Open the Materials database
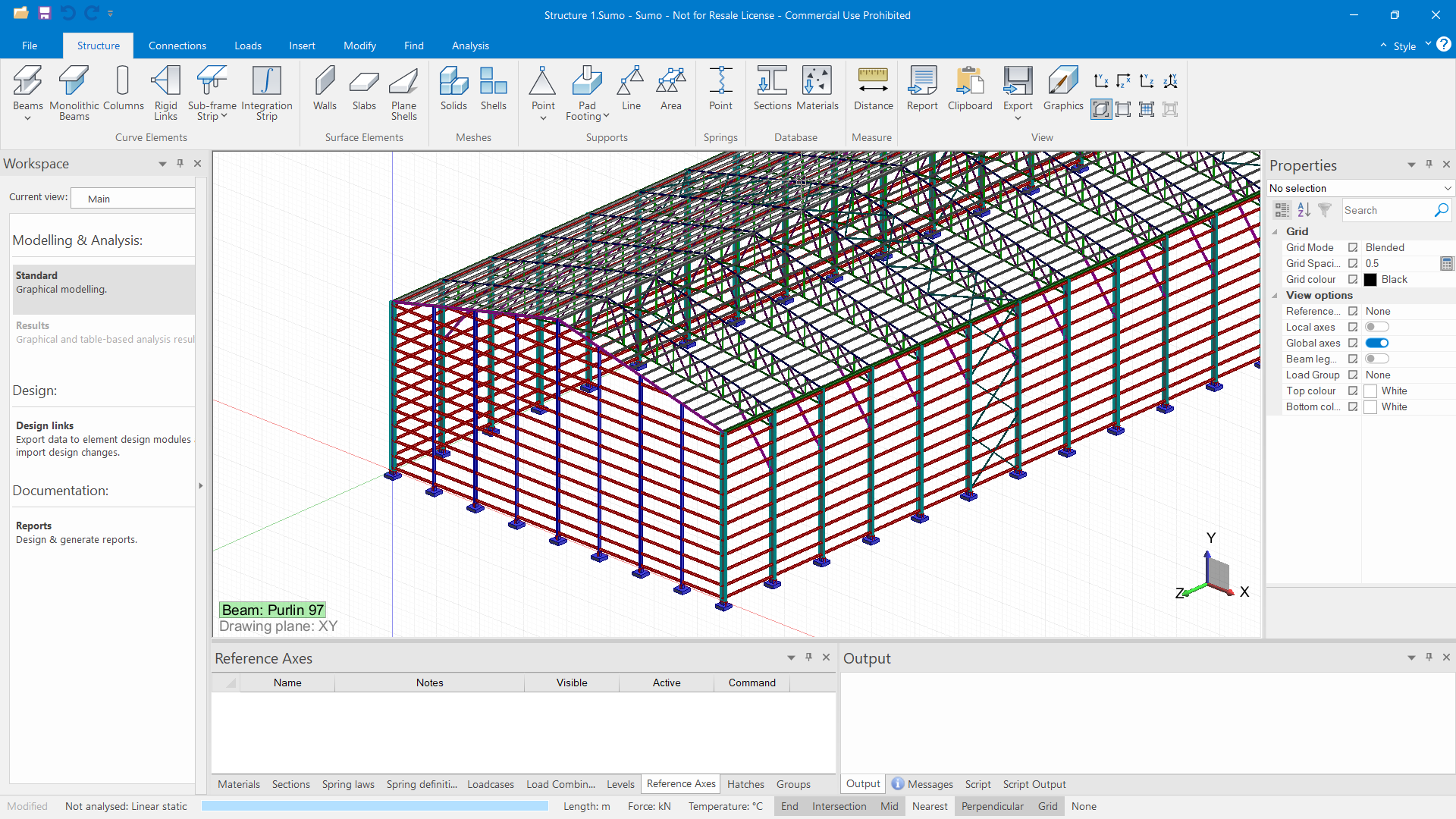1456x819 pixels. tap(817, 89)
